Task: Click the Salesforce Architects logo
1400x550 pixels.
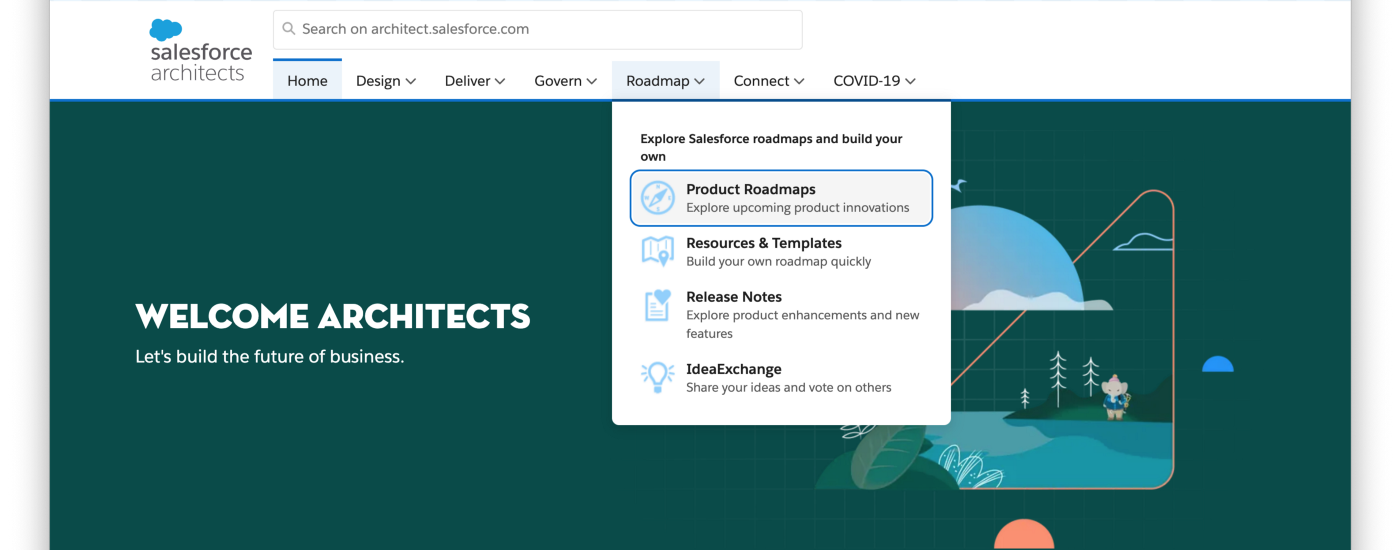Action: coord(201,50)
